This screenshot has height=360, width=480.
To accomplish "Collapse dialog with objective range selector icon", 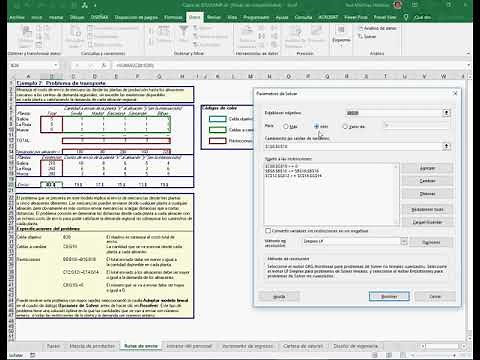I will click(446, 113).
